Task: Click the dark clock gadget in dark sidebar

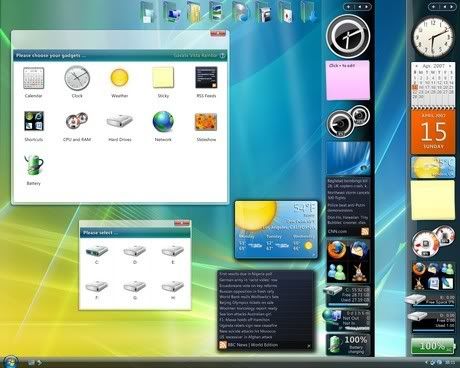Action: tap(348, 37)
